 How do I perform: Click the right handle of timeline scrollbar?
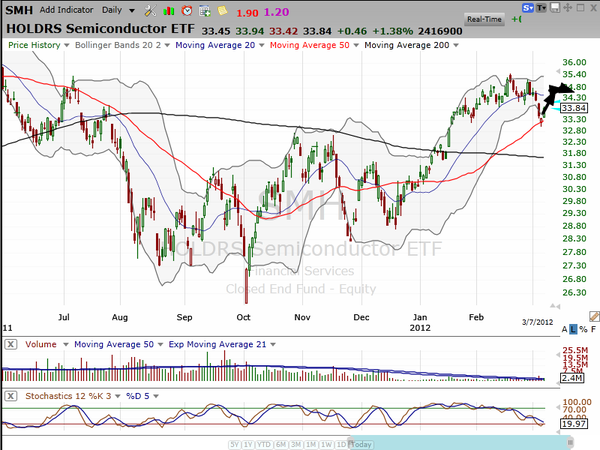[x=570, y=443]
